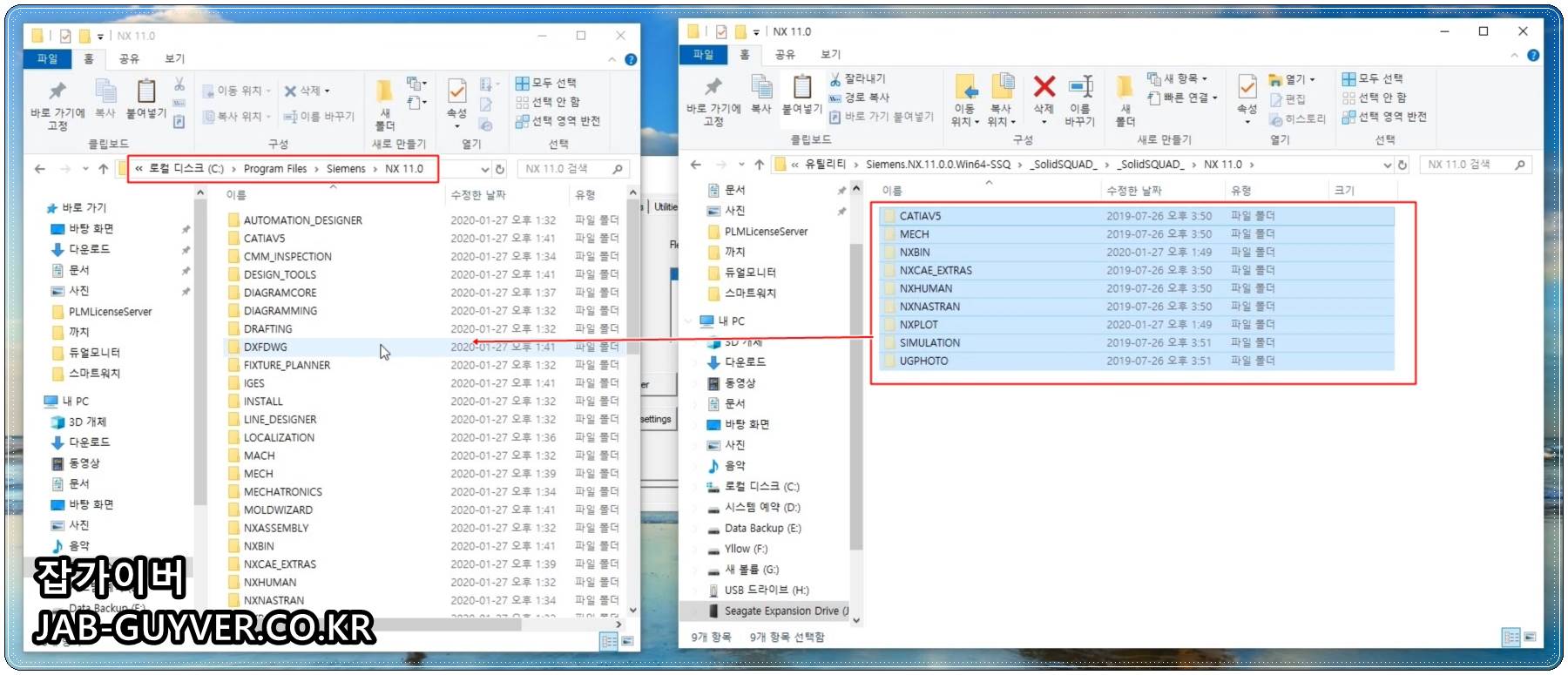
Task: Switch to large icons view in right window status bar
Action: 1531,637
